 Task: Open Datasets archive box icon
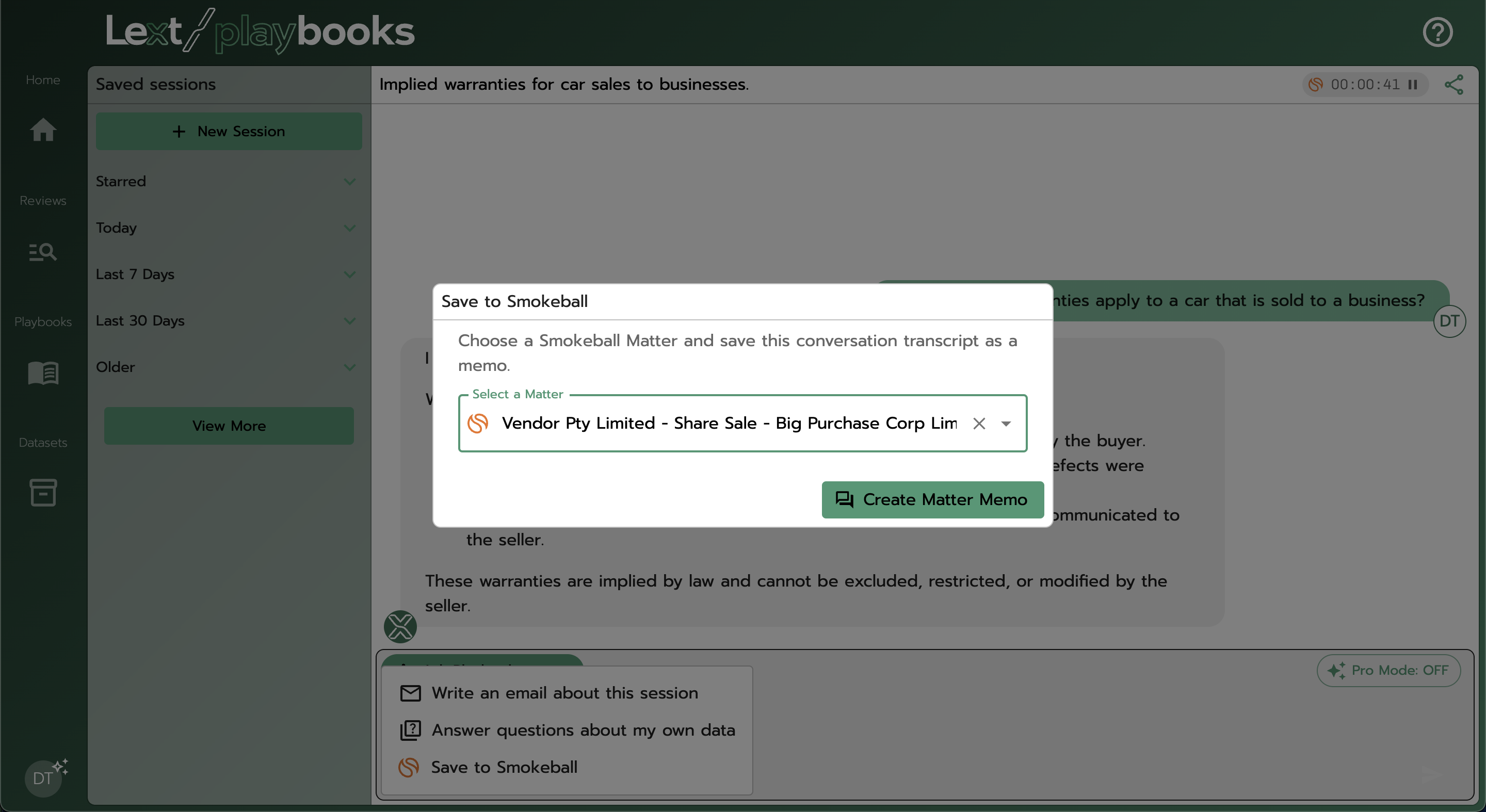[43, 493]
